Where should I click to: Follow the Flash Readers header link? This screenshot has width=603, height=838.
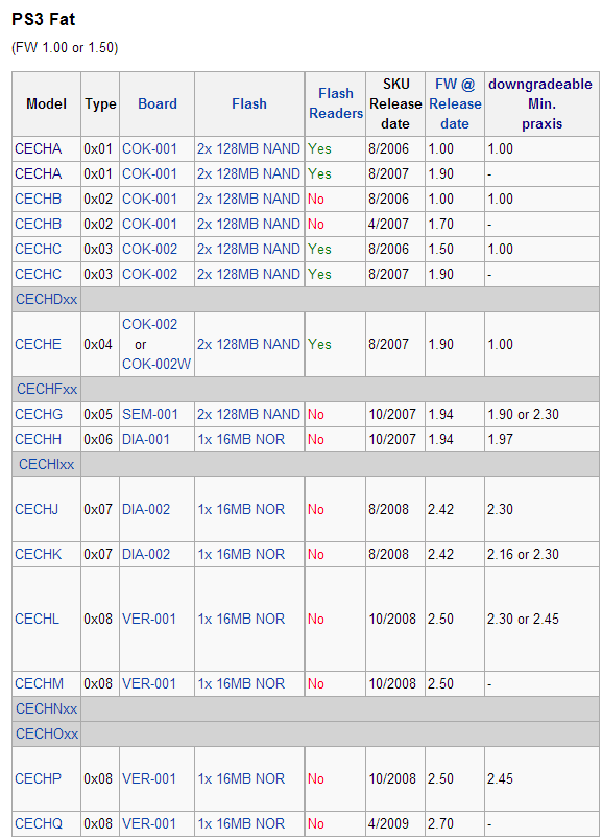pyautogui.click(x=336, y=103)
